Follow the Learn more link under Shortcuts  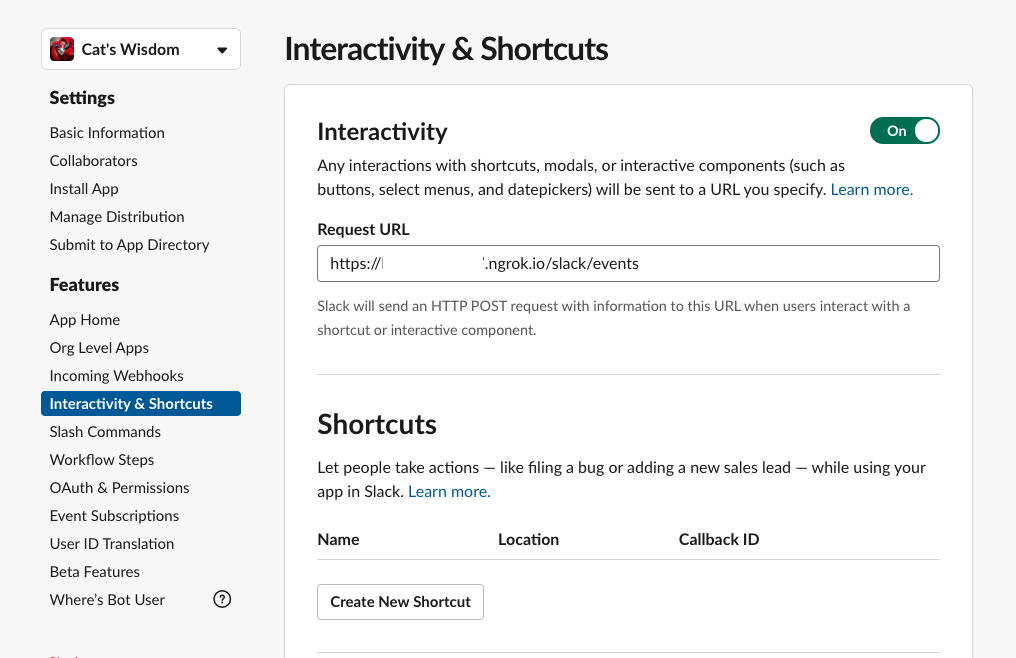click(449, 491)
